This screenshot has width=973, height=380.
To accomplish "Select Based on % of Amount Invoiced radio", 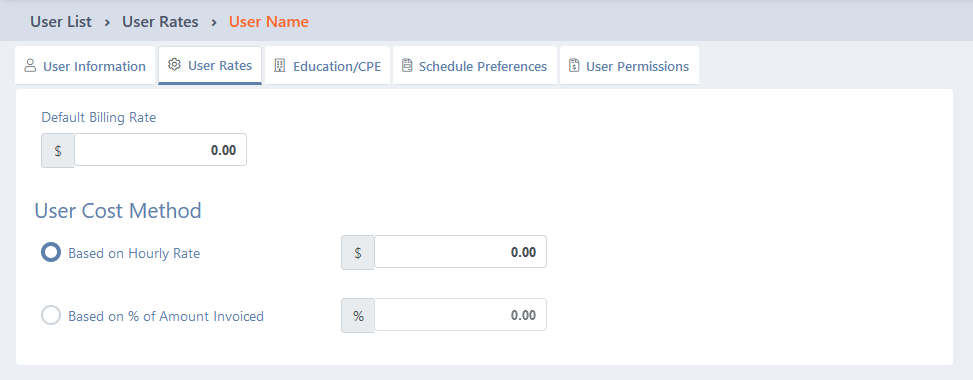I will [51, 315].
